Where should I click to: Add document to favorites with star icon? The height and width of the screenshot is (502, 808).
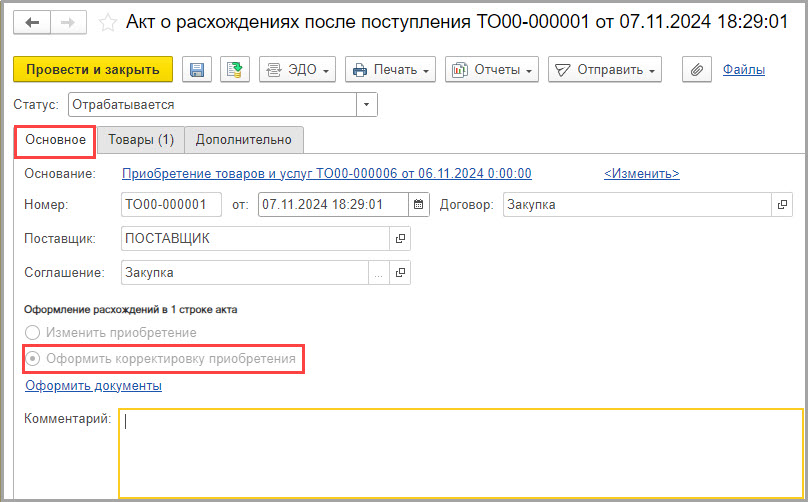coord(108,23)
